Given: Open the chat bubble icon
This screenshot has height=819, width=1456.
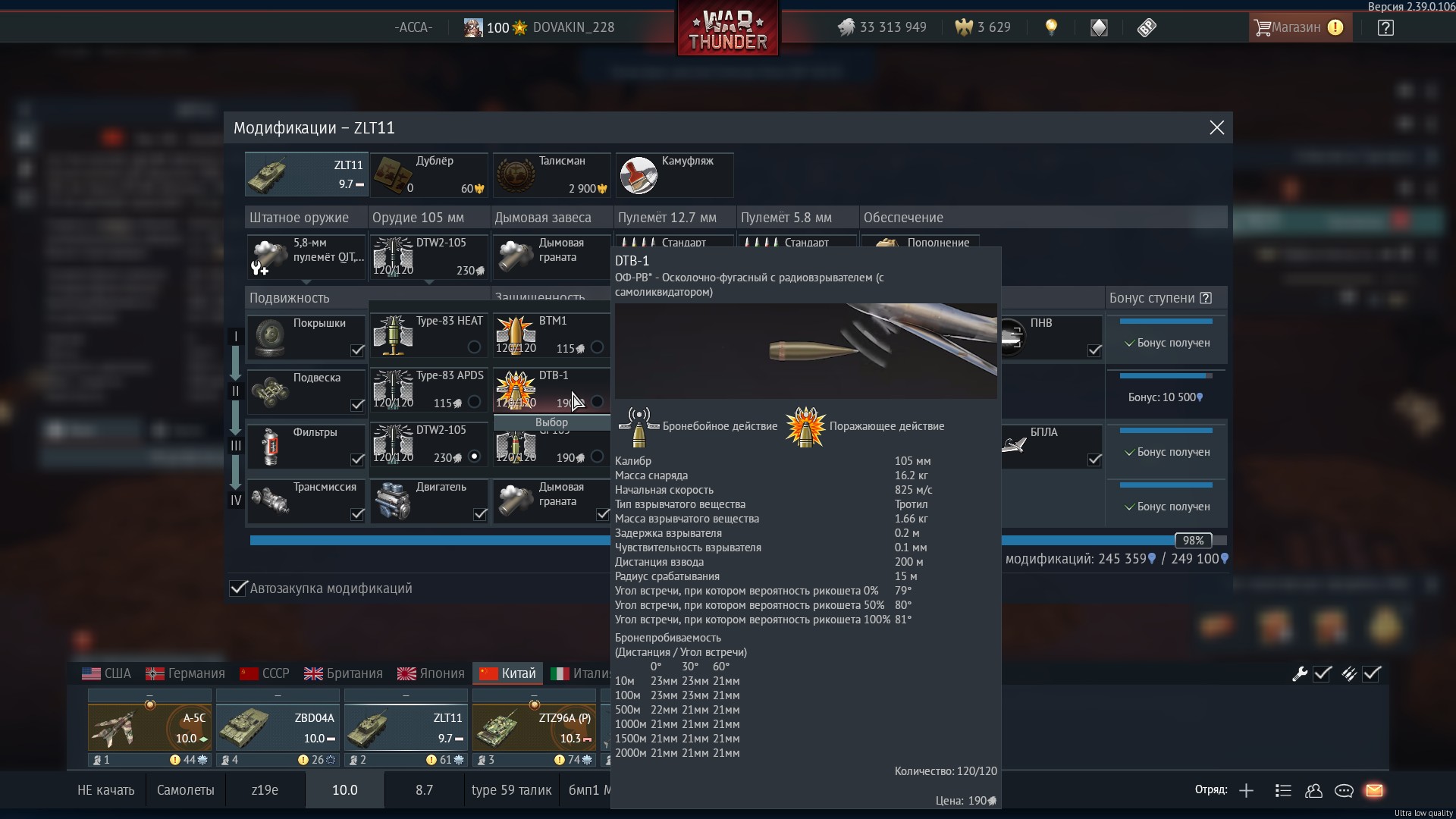Looking at the screenshot, I should [x=1344, y=791].
